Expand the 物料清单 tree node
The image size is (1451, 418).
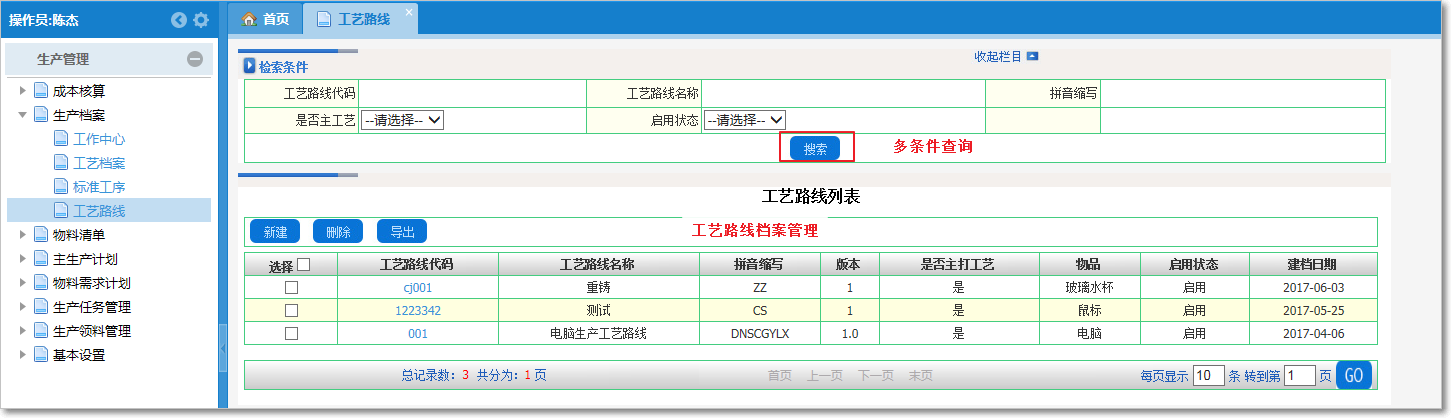pos(23,235)
